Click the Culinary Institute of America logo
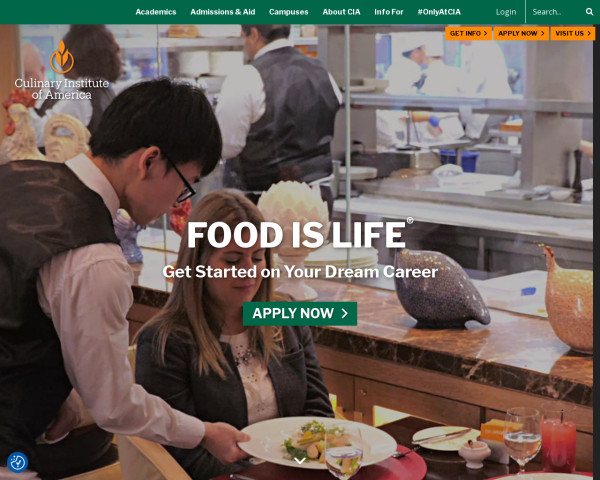600x480 pixels. coord(62,70)
